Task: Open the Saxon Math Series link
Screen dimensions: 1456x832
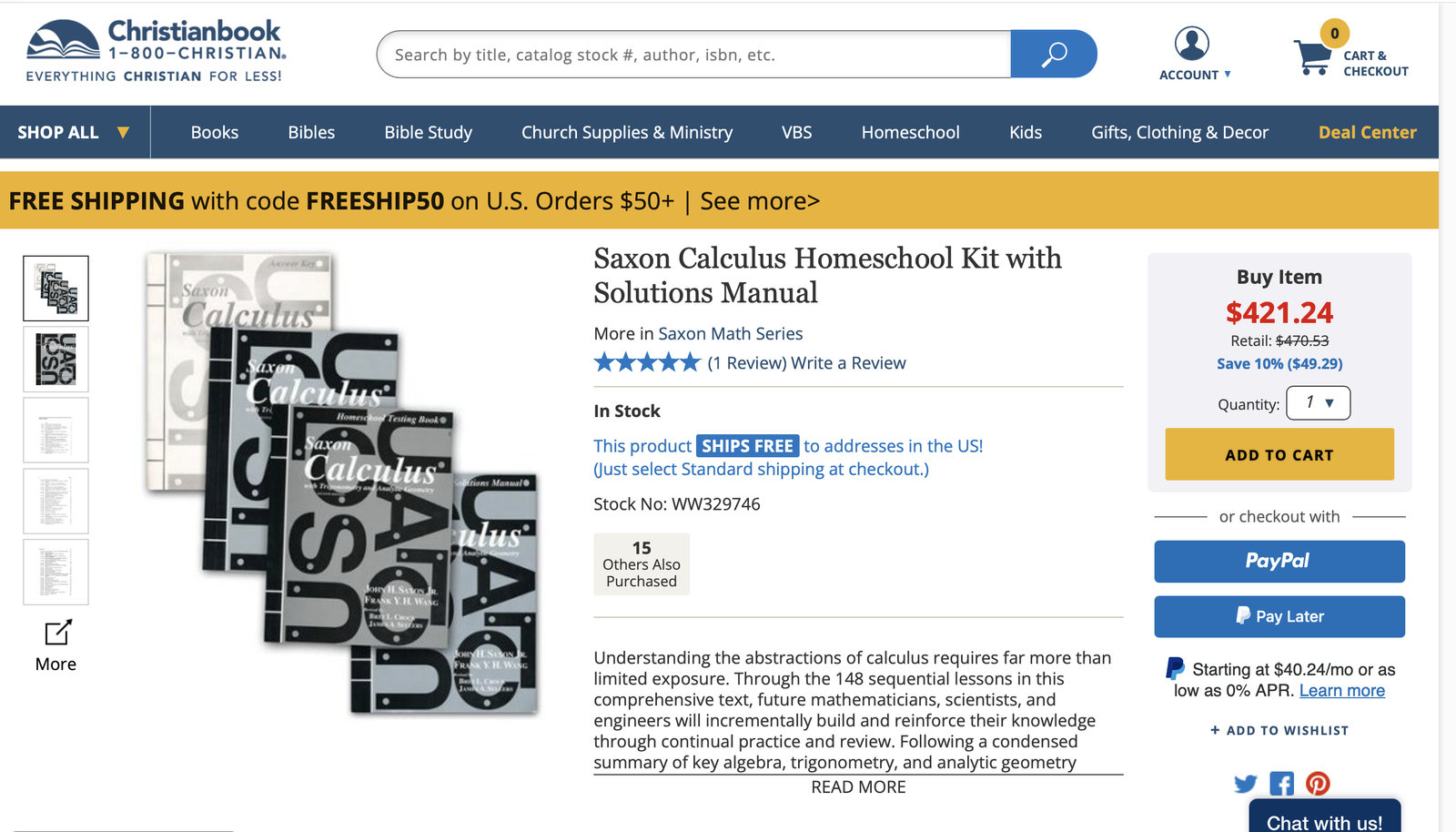Action: pyautogui.click(x=730, y=334)
